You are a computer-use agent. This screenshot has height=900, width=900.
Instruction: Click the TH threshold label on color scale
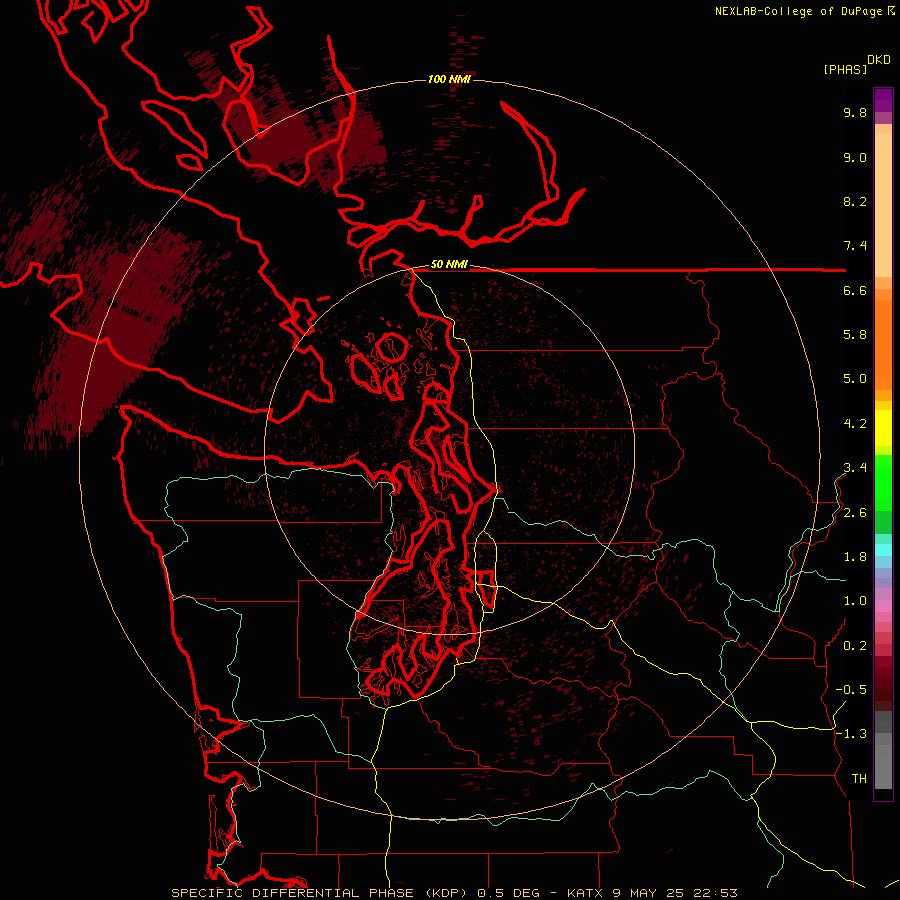click(859, 779)
